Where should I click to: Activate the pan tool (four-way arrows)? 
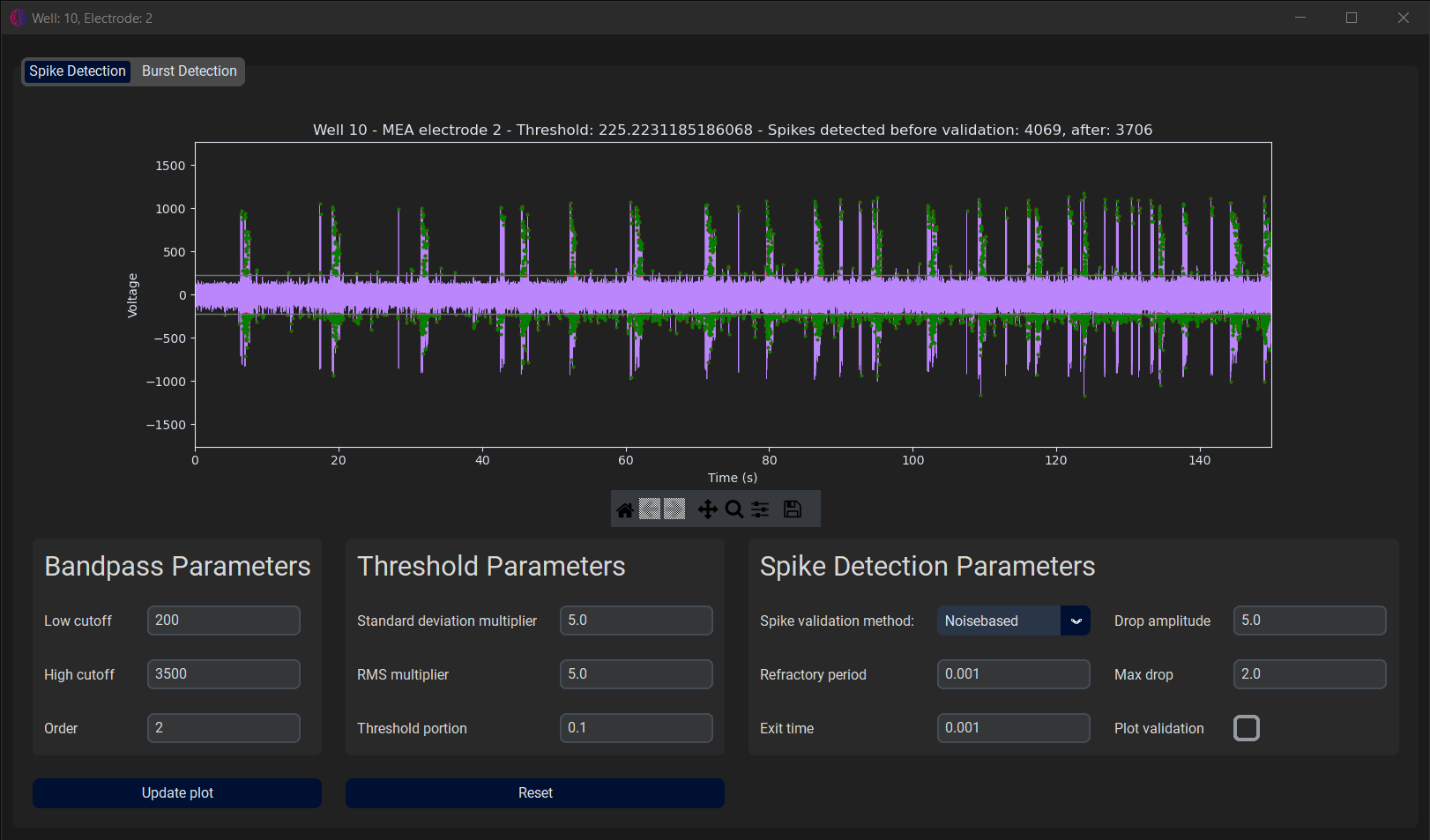click(707, 509)
